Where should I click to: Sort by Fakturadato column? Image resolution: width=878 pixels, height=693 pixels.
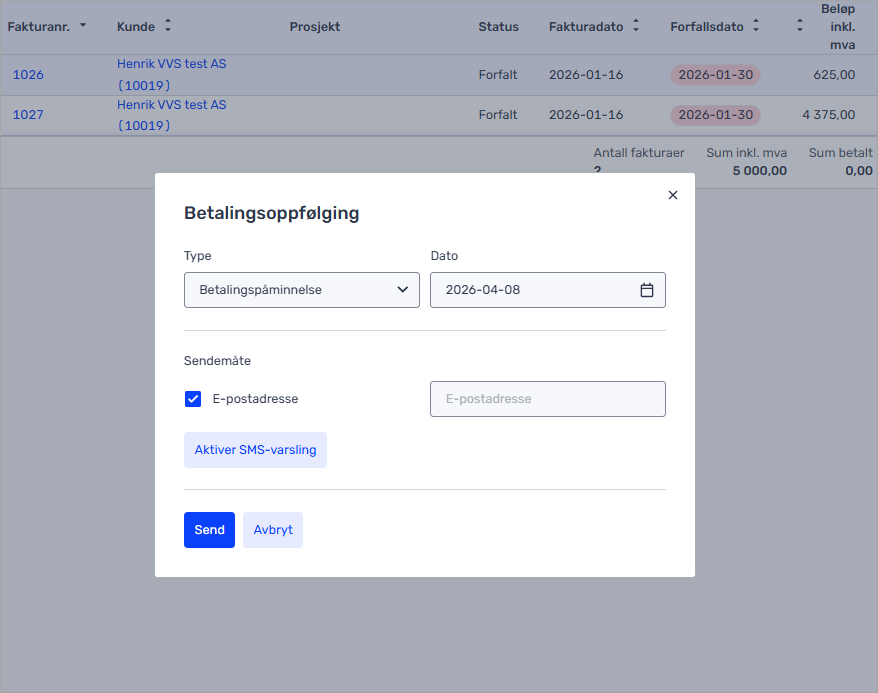636,26
